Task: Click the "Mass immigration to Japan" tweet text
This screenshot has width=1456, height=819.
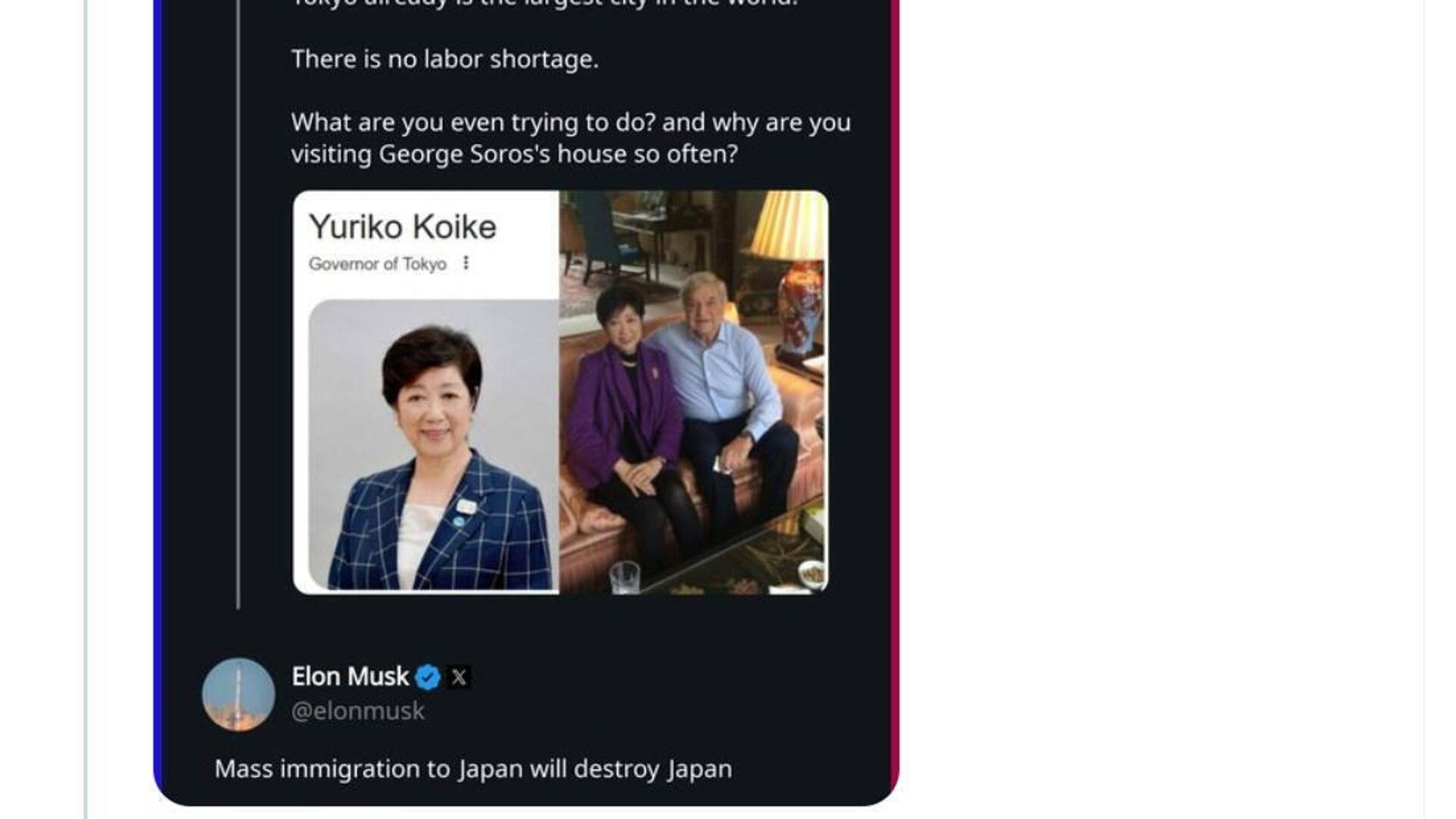Action: click(x=473, y=769)
